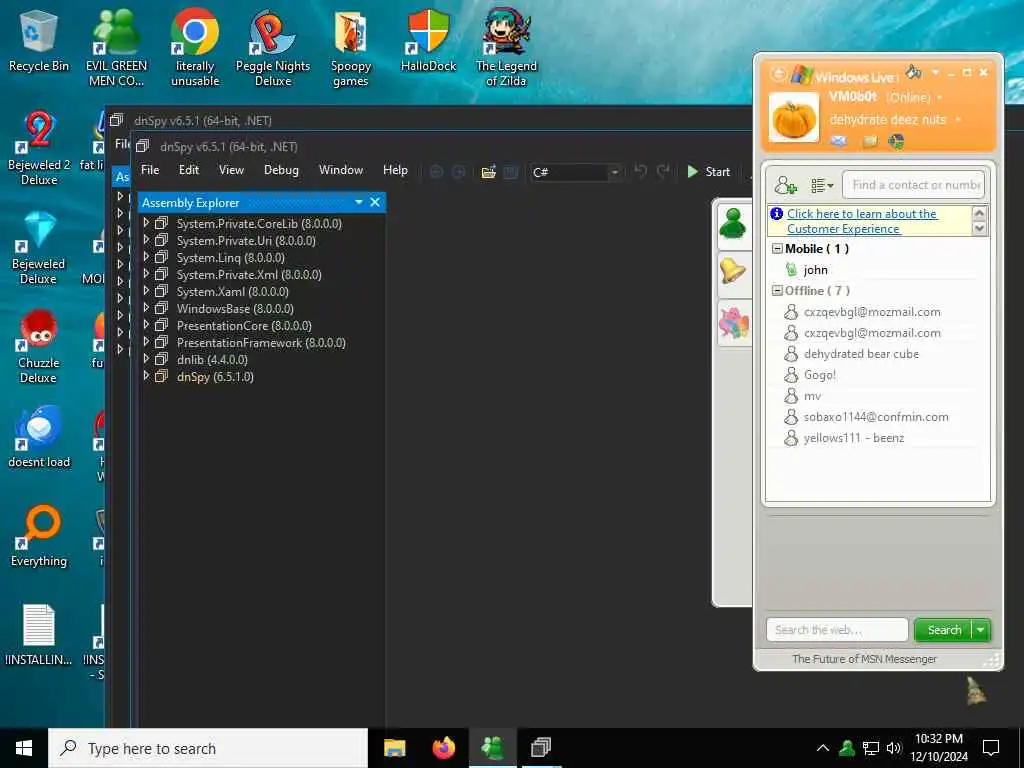
Task: Select the Spoopy games folder icon
Action: (x=351, y=47)
